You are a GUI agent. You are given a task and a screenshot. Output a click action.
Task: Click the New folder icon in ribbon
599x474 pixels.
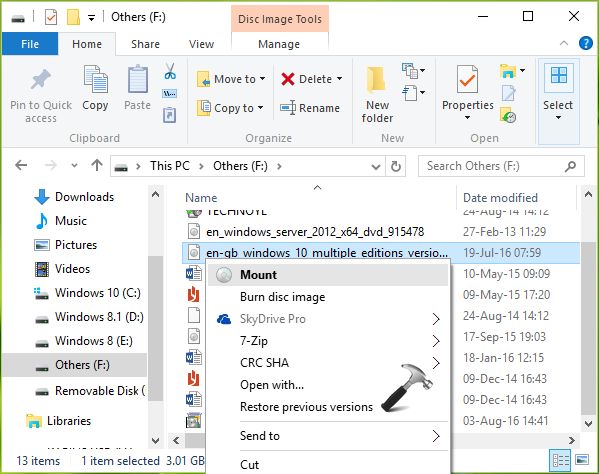[x=377, y=80]
